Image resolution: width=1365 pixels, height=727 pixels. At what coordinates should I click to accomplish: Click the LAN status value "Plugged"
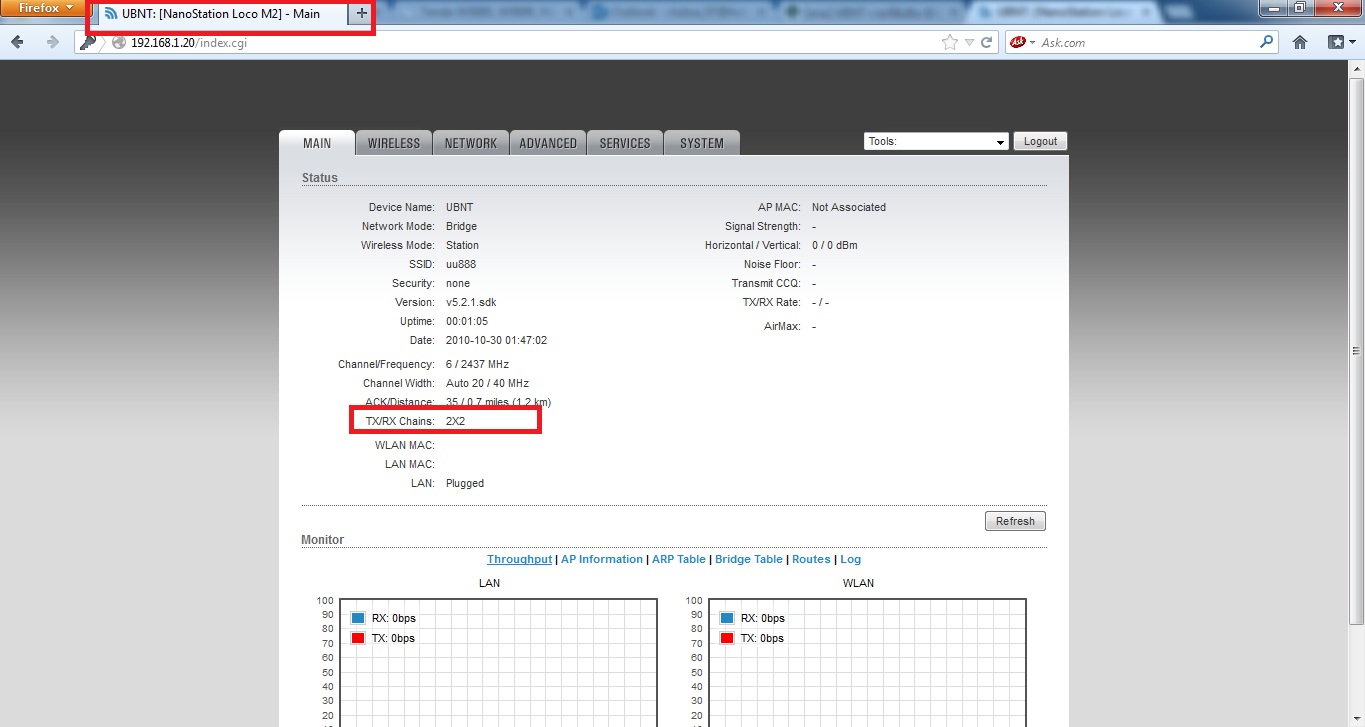[x=465, y=483]
